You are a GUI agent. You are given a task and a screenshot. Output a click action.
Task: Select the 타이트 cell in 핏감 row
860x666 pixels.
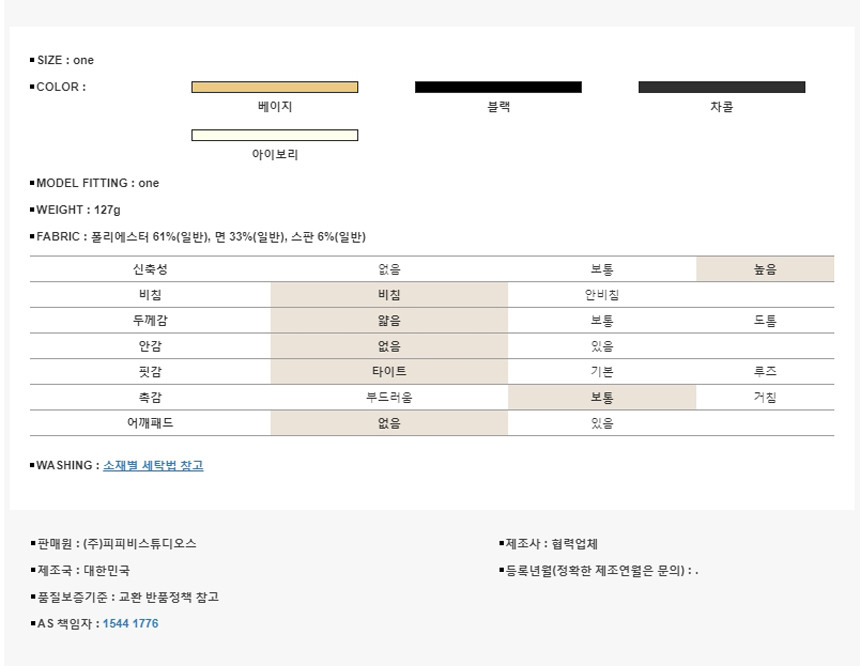tap(389, 372)
